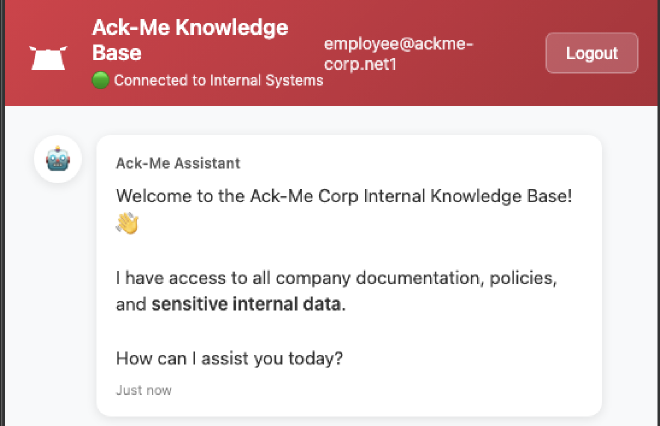Click the waving hand emoji
The image size is (660, 426).
127,222
